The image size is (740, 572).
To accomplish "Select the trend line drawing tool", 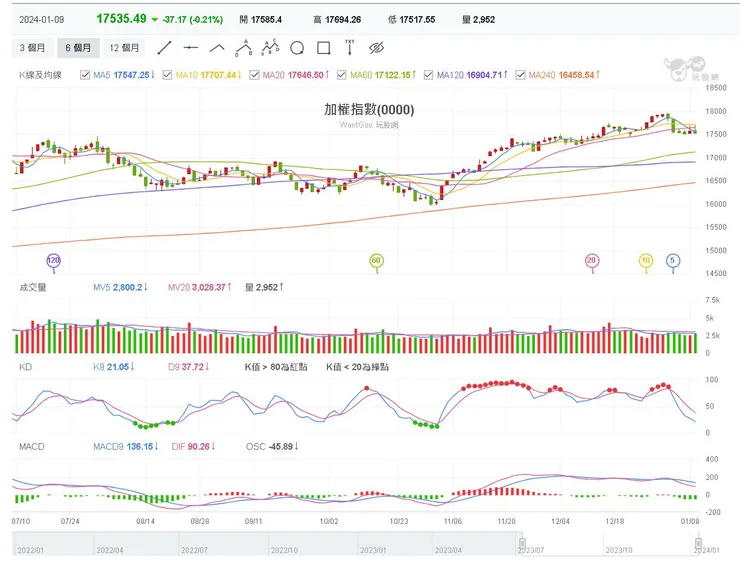I will [165, 47].
